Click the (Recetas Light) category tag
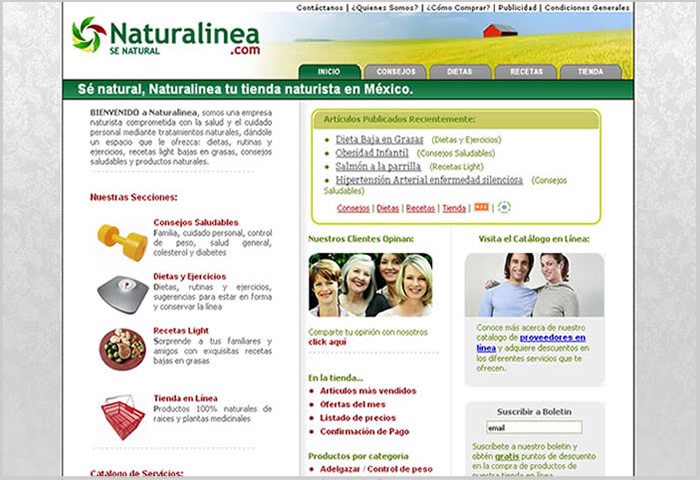Screen dimensions: 700x480 pos(456,167)
